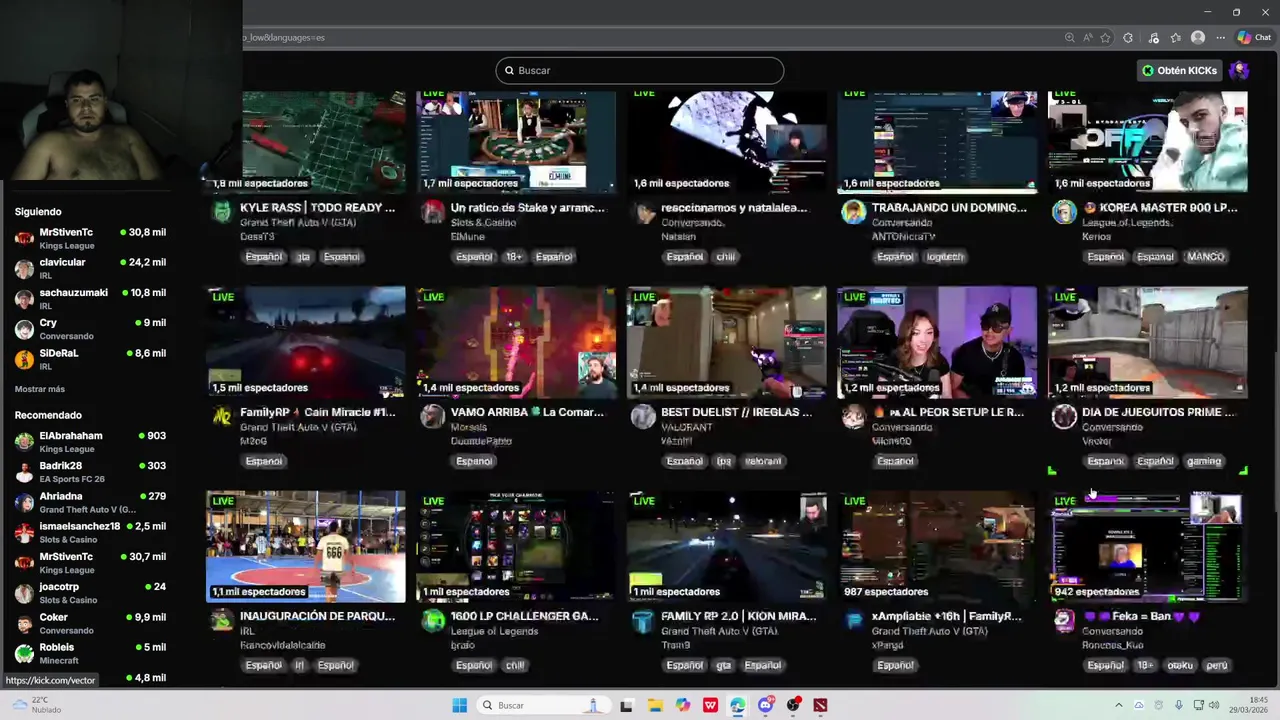This screenshot has width=1280, height=720.
Task: Click Kerios streamer avatar icon
Action: pos(1064,212)
